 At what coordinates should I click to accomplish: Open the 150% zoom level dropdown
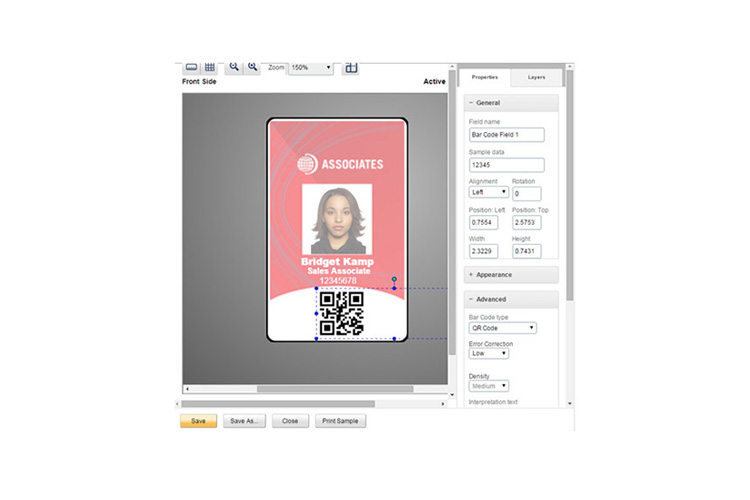(x=311, y=67)
